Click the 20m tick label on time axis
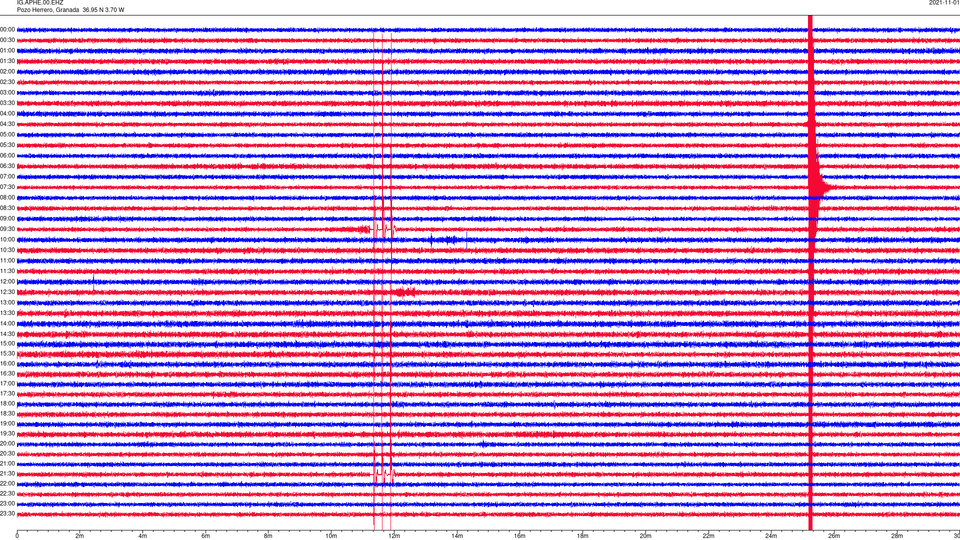The height and width of the screenshot is (540, 960). point(645,536)
